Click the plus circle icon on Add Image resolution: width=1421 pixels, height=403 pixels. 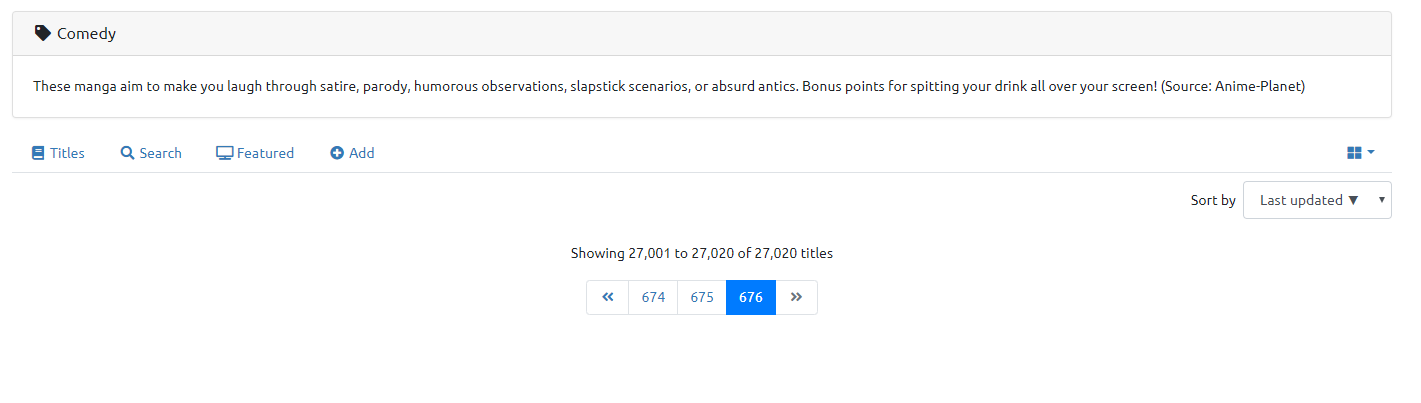point(337,153)
